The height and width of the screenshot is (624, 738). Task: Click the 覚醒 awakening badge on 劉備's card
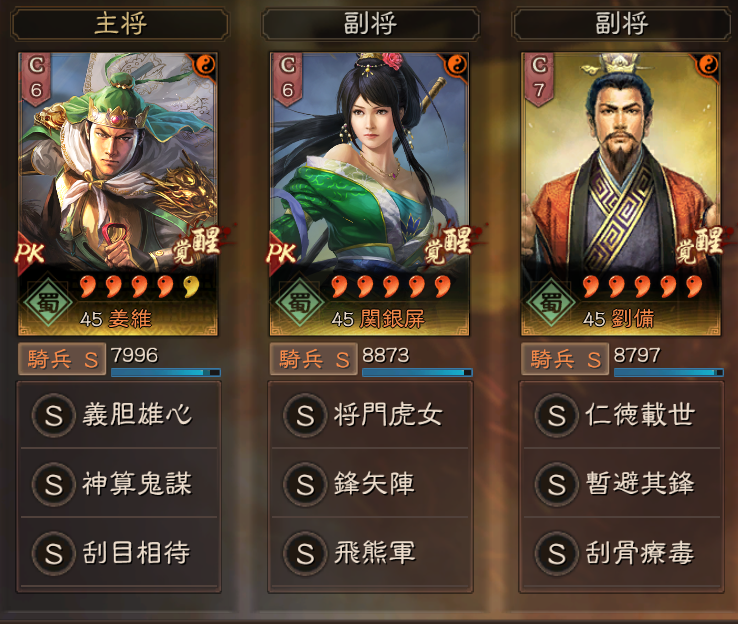coord(699,246)
